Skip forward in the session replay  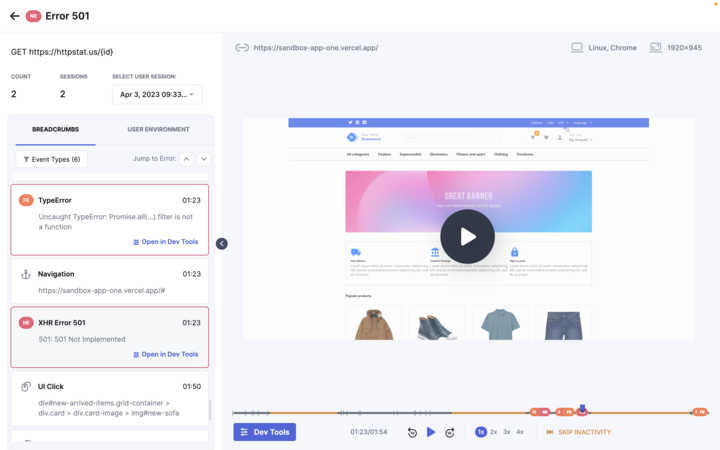coord(450,432)
